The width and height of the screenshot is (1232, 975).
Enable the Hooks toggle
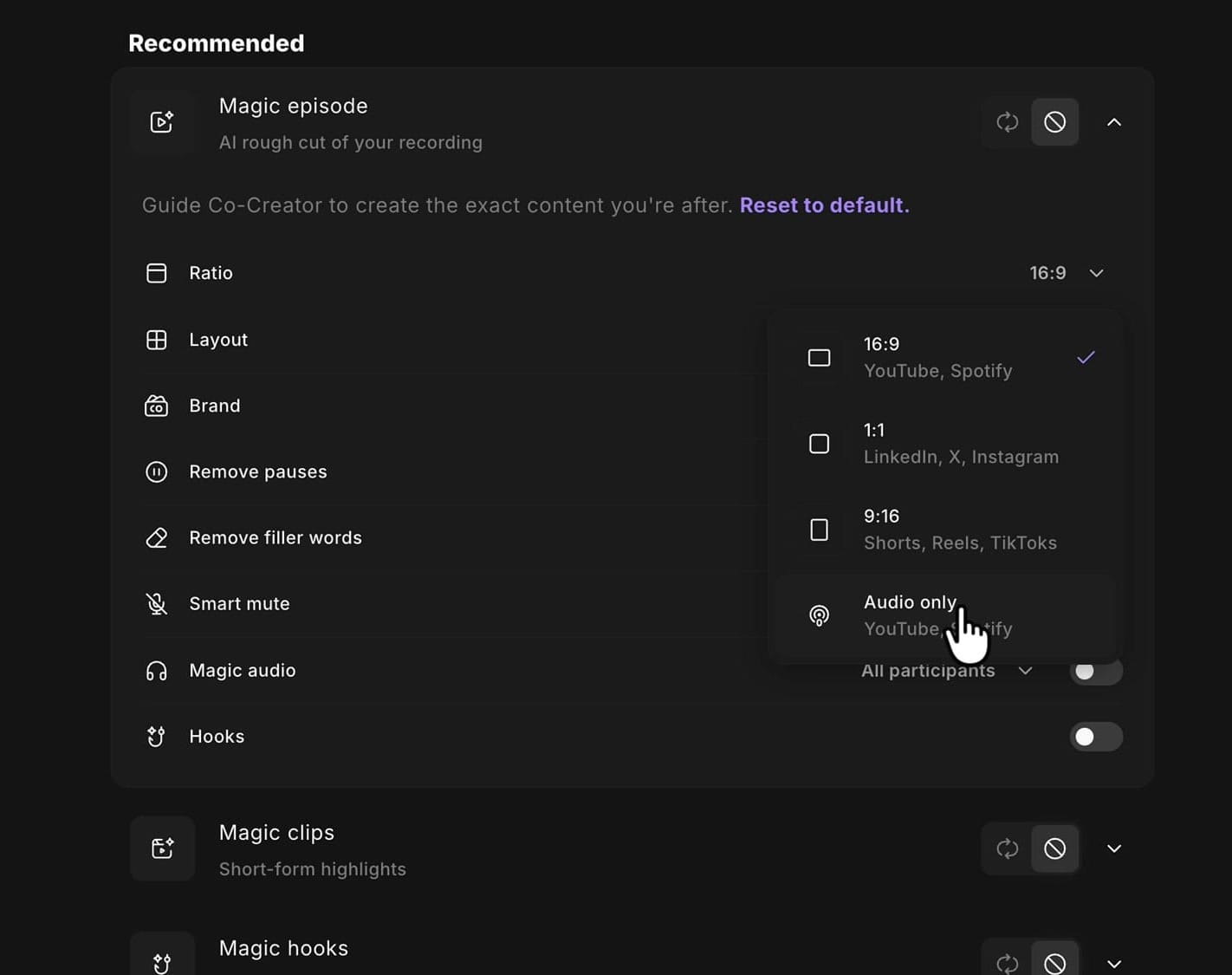[1096, 737]
